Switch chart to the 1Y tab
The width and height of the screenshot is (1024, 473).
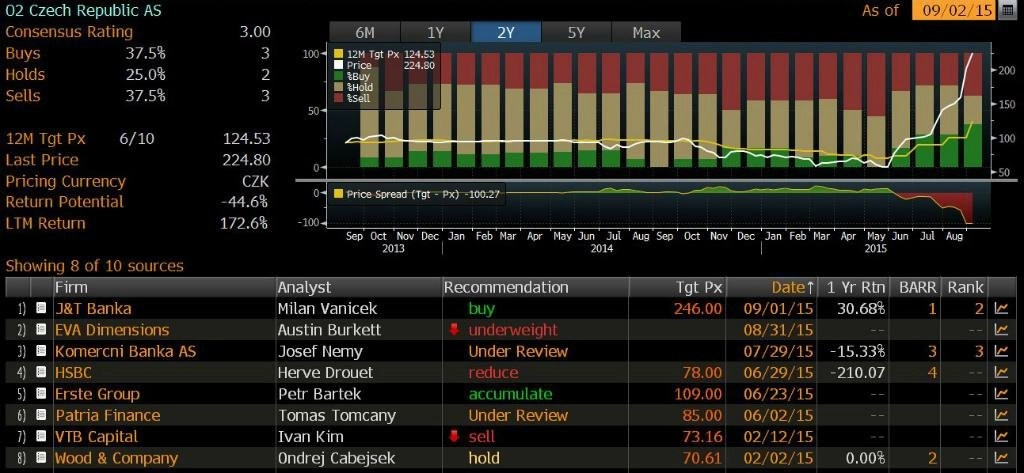click(435, 32)
